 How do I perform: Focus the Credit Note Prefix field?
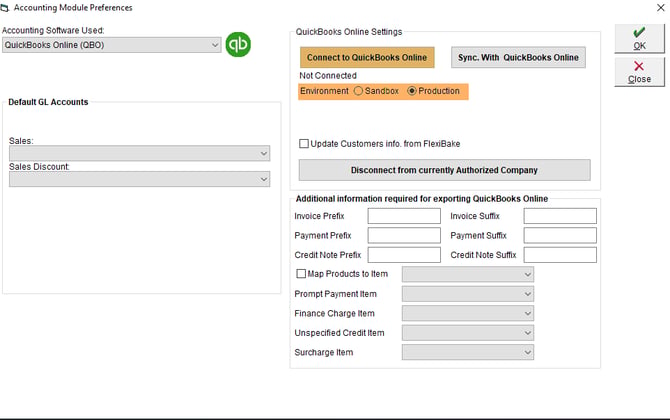404,255
